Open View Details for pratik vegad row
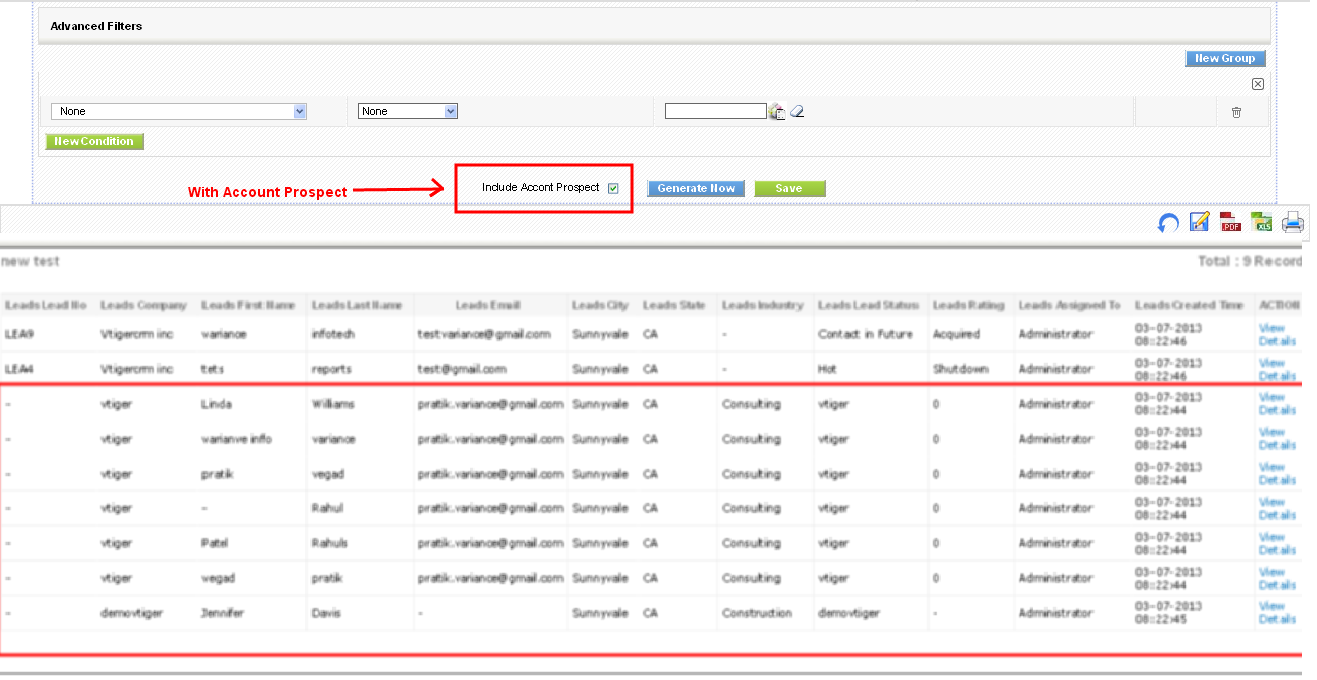 (x=1277, y=474)
